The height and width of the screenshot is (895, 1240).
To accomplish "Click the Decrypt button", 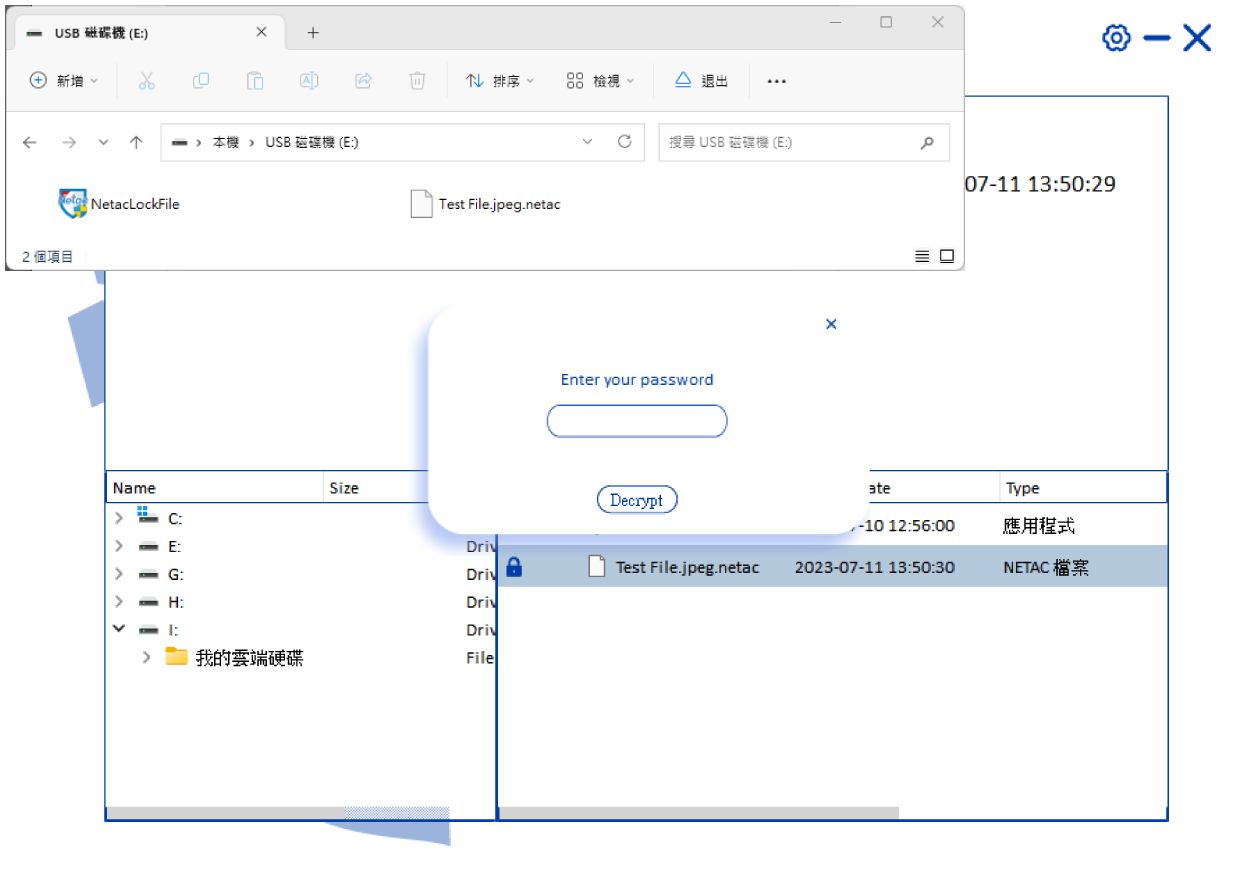I will point(637,500).
